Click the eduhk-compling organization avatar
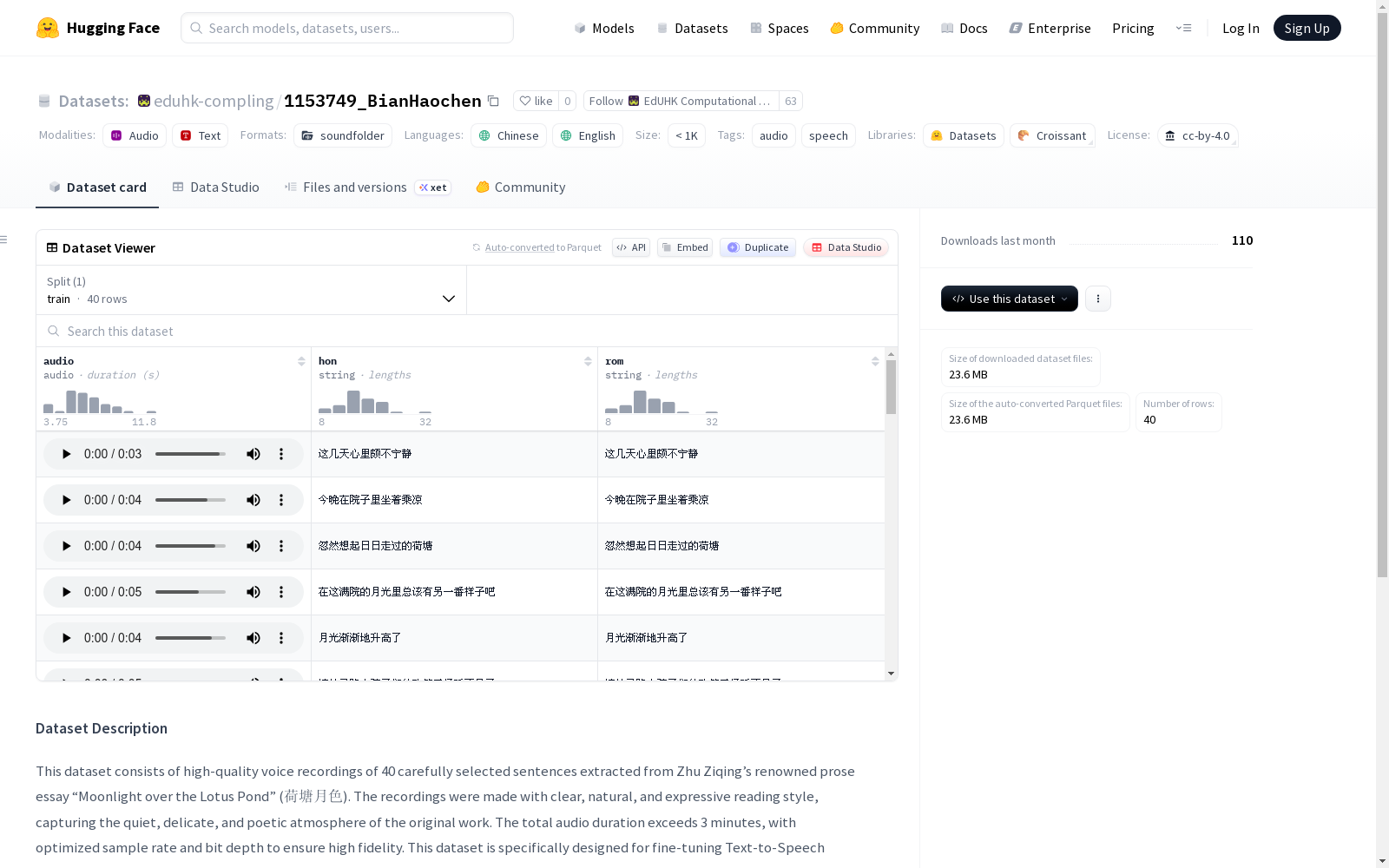 point(144,101)
